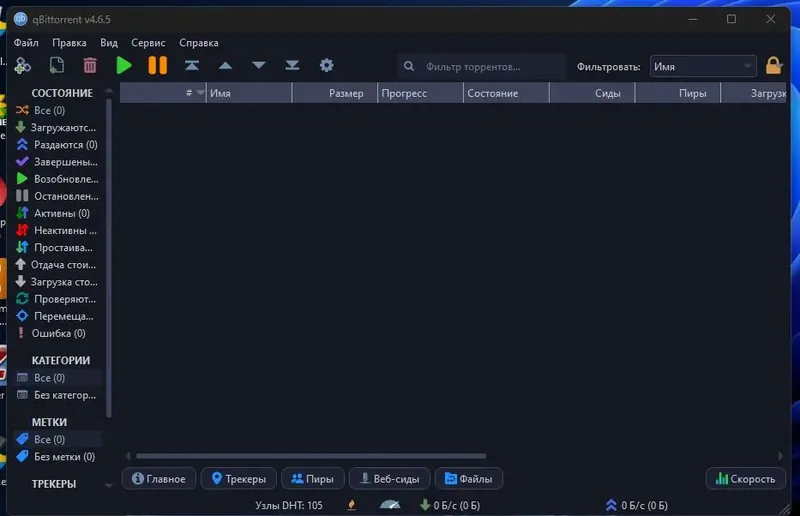This screenshot has width=800, height=516.
Task: Click the orange pause button
Action: tap(158, 65)
